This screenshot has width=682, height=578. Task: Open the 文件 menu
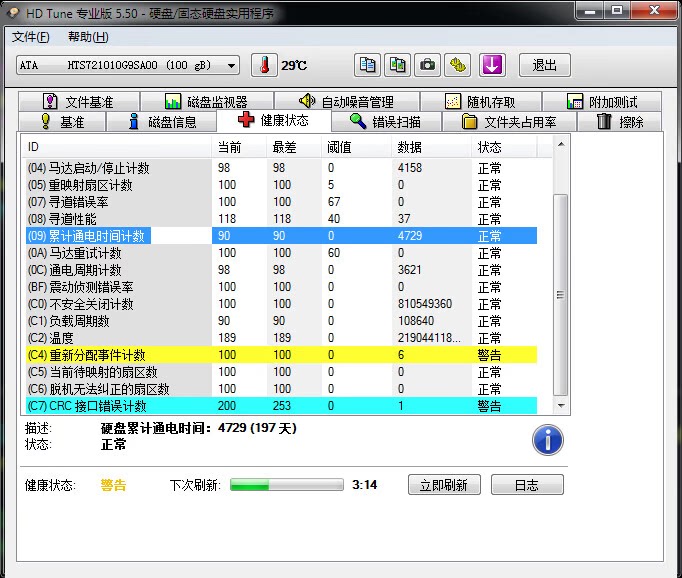(30, 37)
